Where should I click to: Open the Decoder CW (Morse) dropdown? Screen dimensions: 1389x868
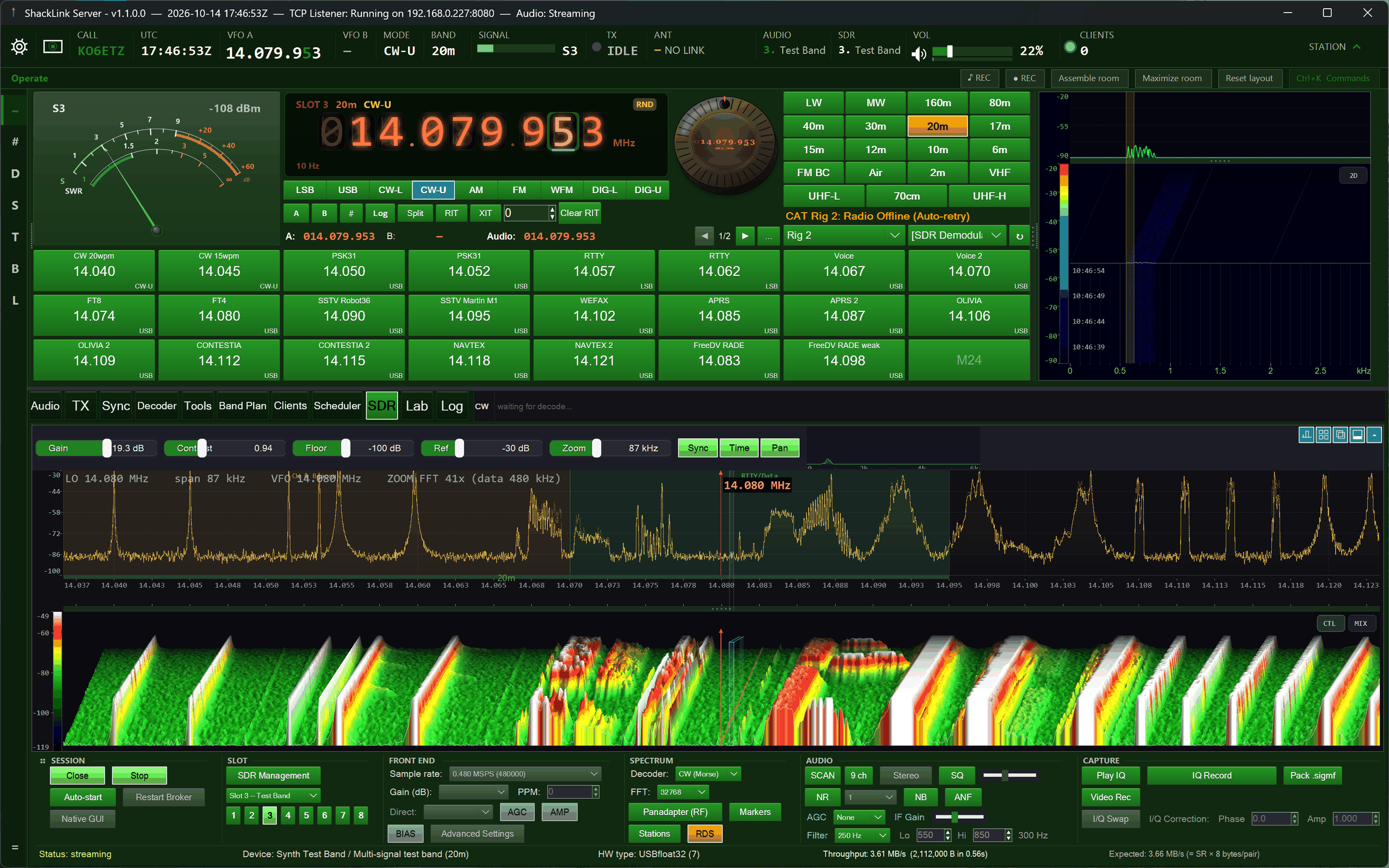tap(708, 774)
